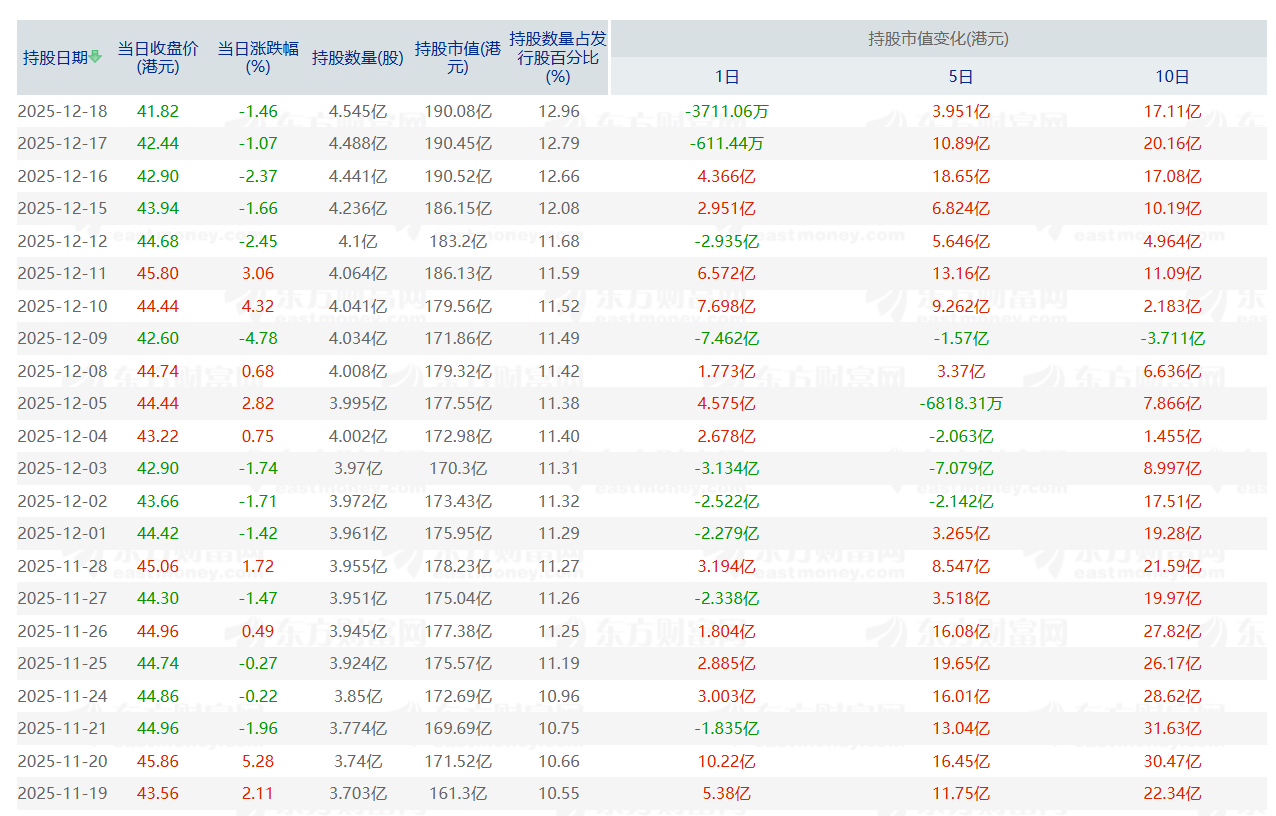
Task: Click the 2025-11-19 date cell
Action: tap(64, 793)
